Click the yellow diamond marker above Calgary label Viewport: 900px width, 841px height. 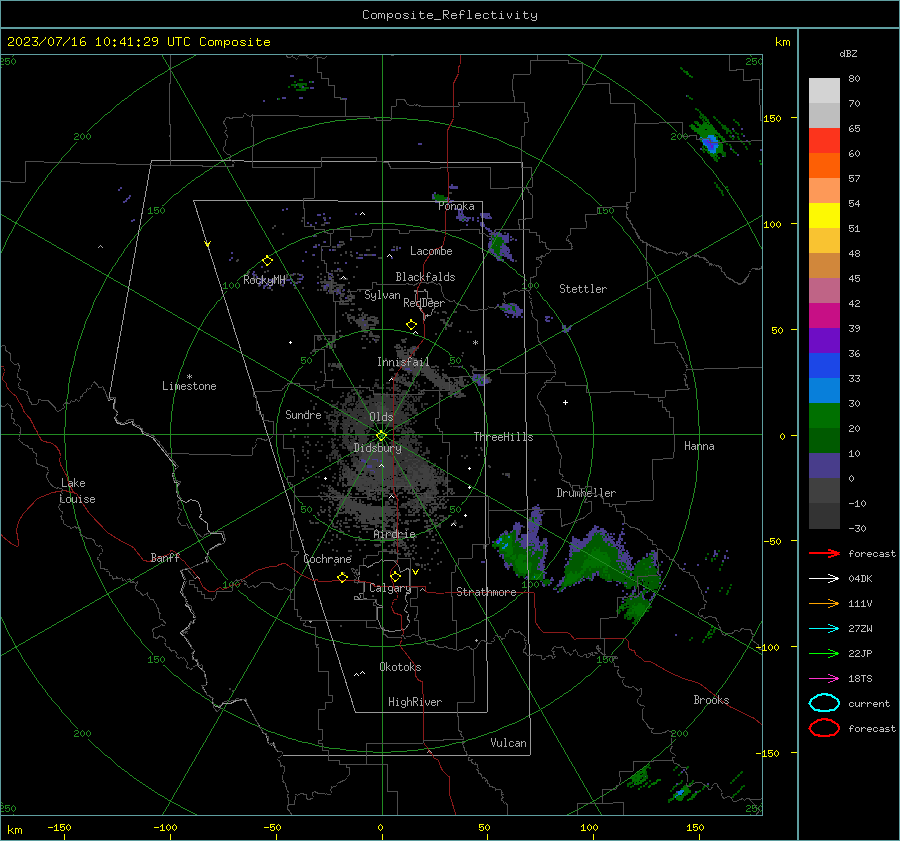point(395,576)
